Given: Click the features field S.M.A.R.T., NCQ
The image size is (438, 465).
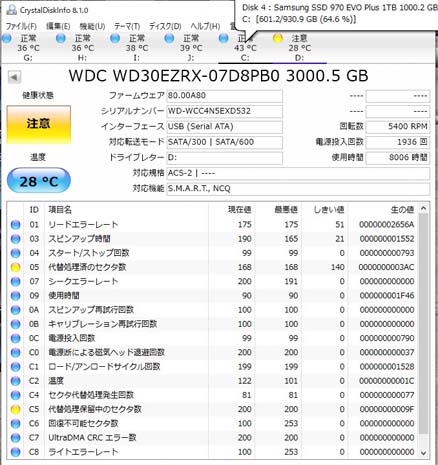Looking at the screenshot, I should [x=298, y=189].
